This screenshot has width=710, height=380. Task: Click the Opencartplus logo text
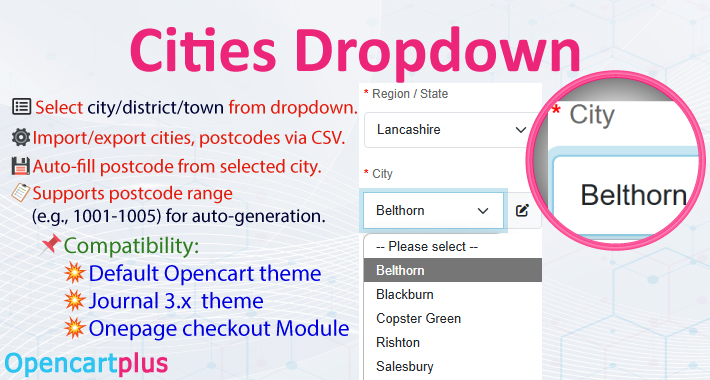(x=86, y=363)
